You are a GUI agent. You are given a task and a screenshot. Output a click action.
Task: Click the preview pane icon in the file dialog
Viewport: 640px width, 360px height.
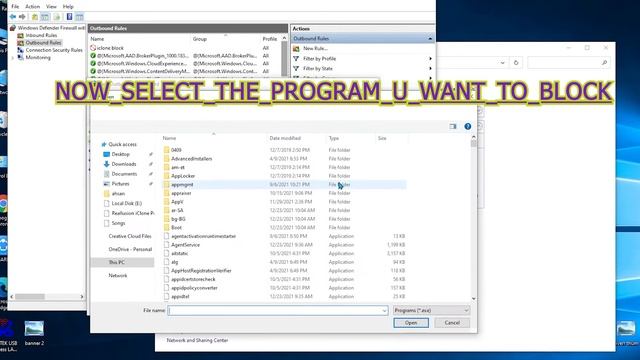click(x=453, y=127)
